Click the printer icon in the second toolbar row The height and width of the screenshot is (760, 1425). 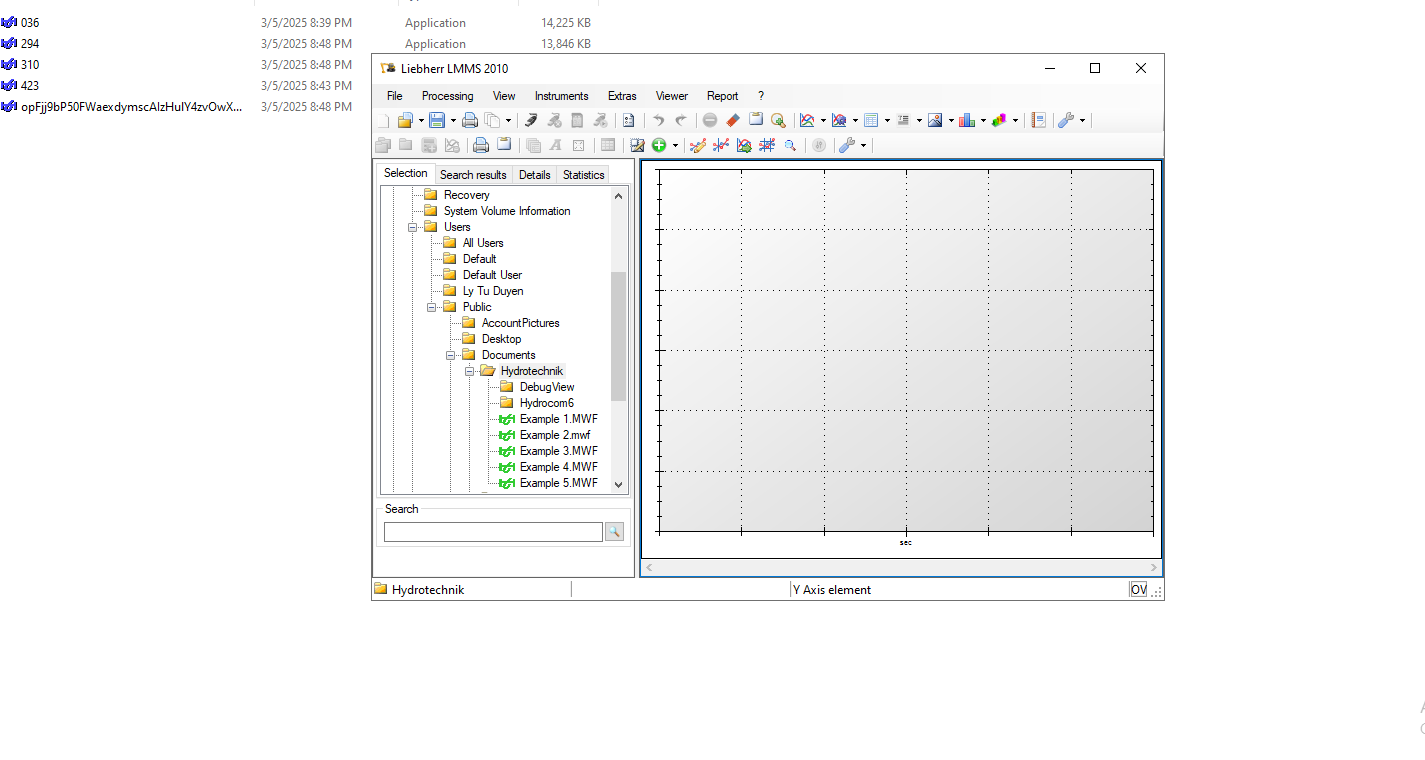(x=481, y=145)
